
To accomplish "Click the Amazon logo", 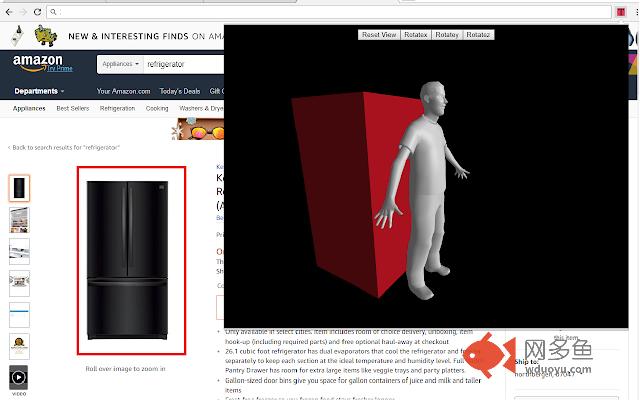I will tap(38, 62).
